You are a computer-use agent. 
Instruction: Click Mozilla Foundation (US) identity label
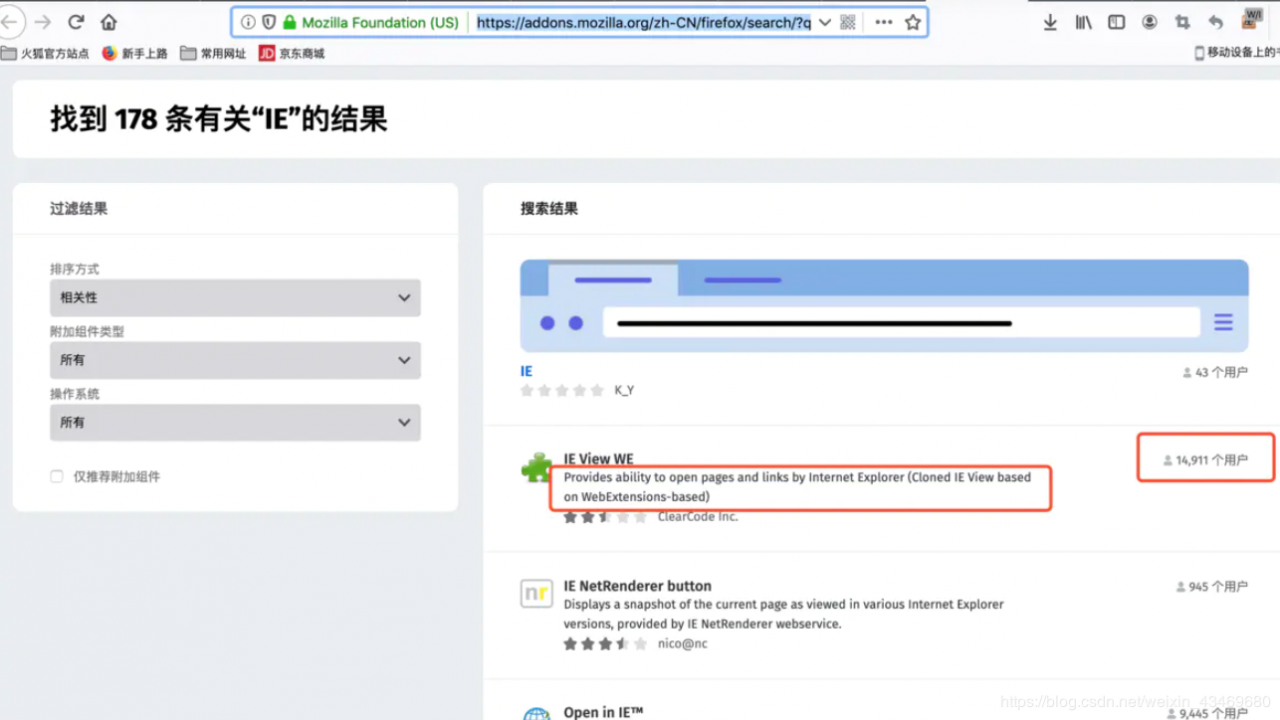380,22
